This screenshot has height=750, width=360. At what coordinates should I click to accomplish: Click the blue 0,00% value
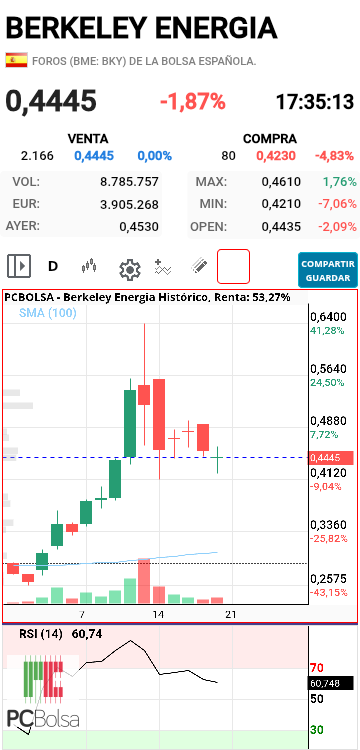click(154, 156)
